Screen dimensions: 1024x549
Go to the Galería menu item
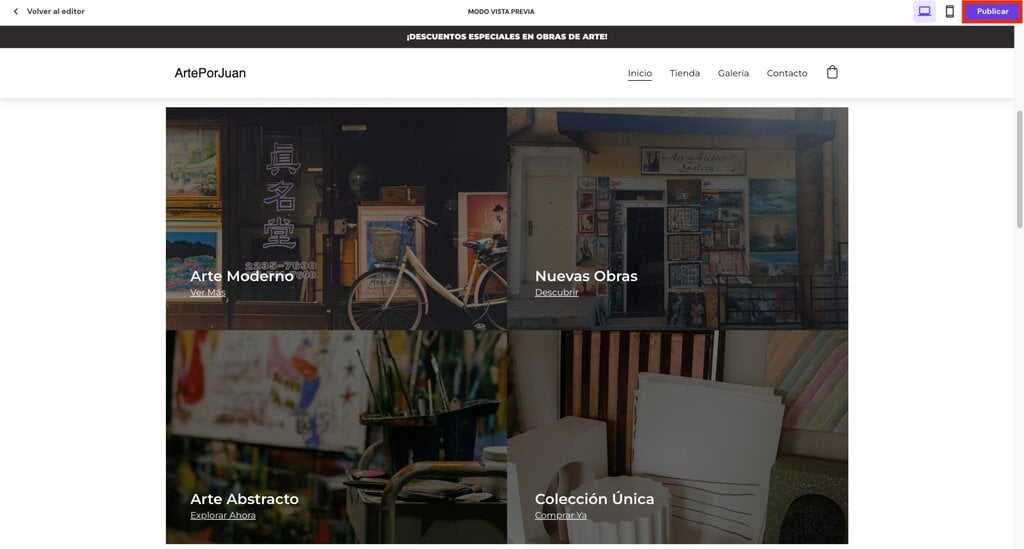(x=733, y=73)
